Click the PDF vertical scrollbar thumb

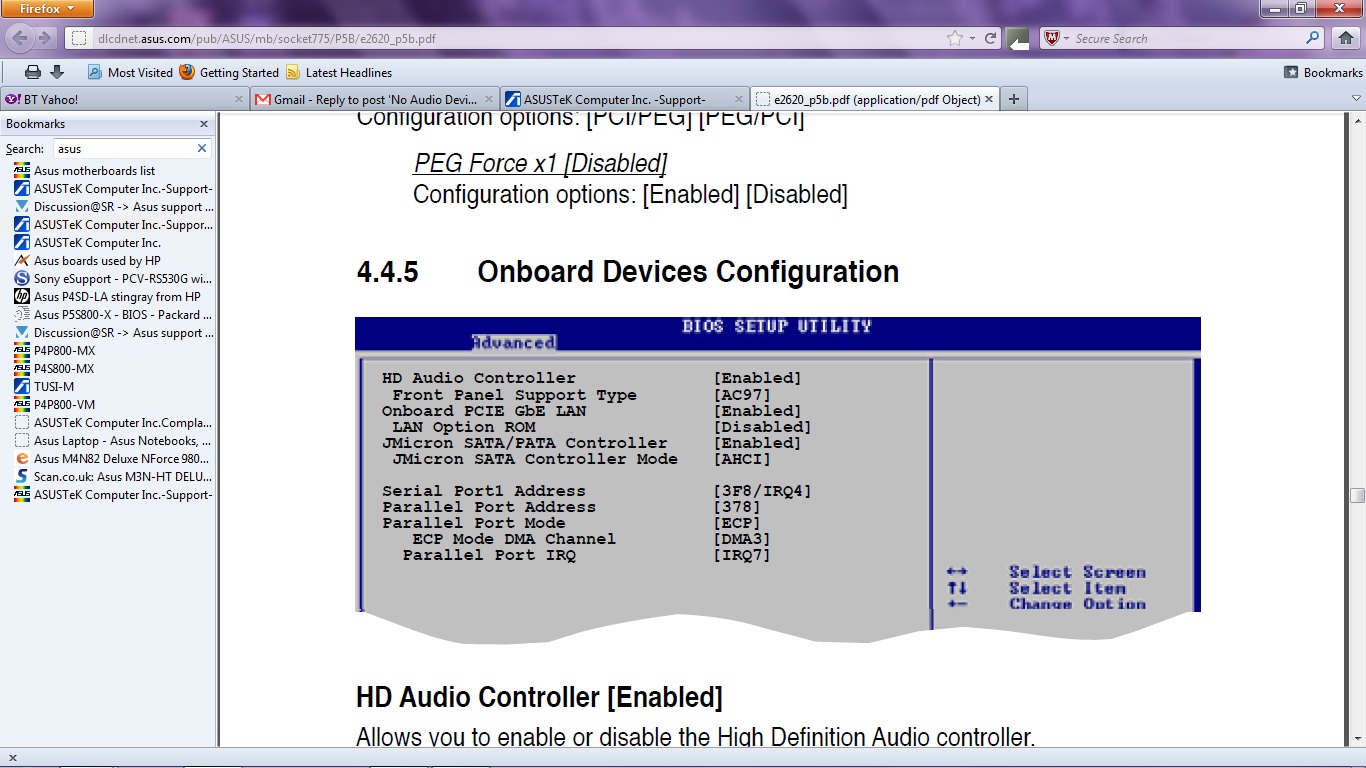(x=1357, y=495)
